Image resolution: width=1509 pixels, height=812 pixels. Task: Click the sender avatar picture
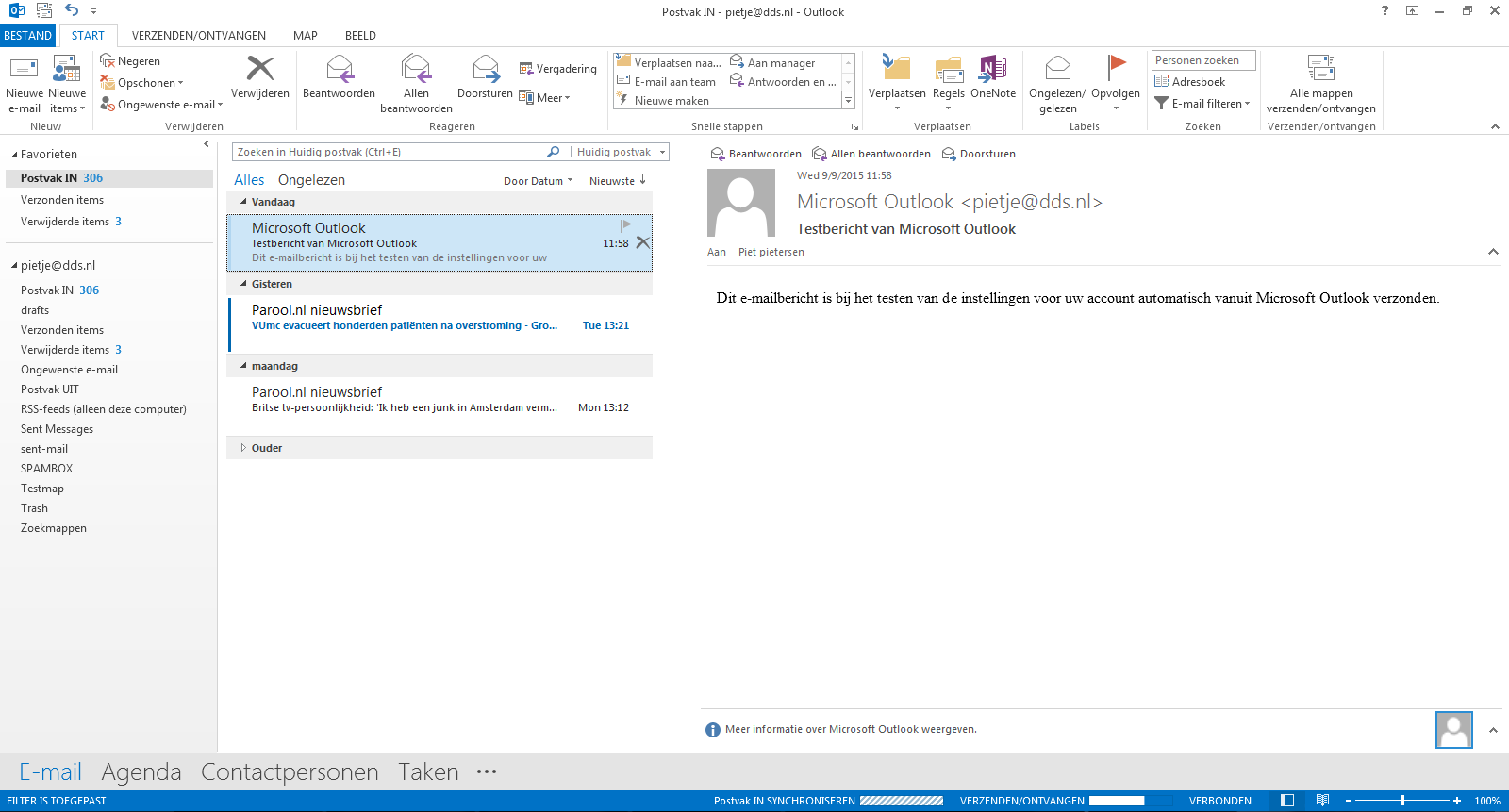point(741,203)
